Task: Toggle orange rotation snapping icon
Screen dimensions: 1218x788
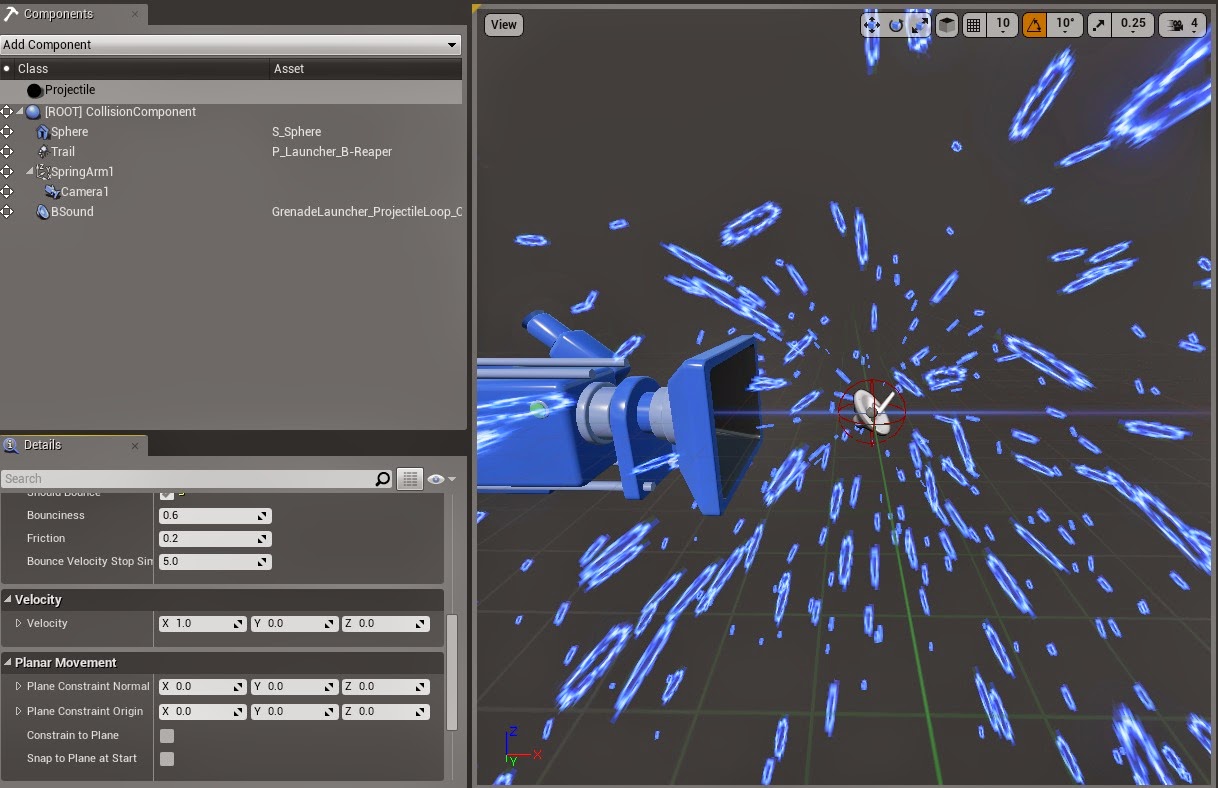Action: pos(1035,25)
